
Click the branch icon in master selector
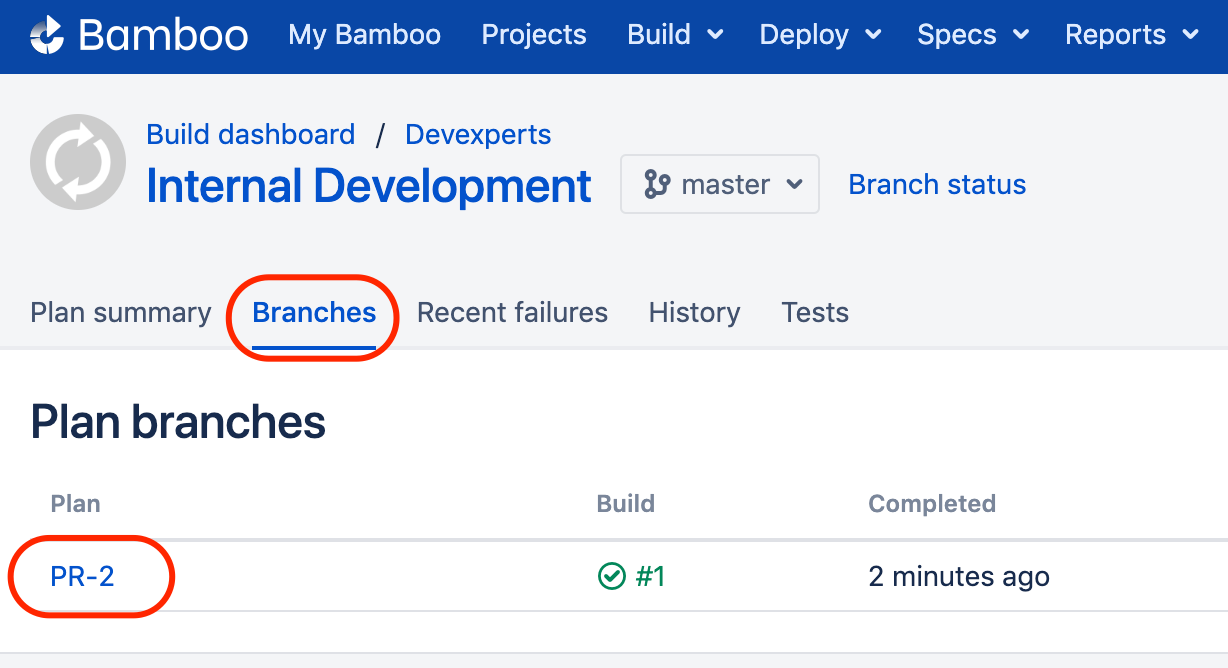pyautogui.click(x=657, y=184)
